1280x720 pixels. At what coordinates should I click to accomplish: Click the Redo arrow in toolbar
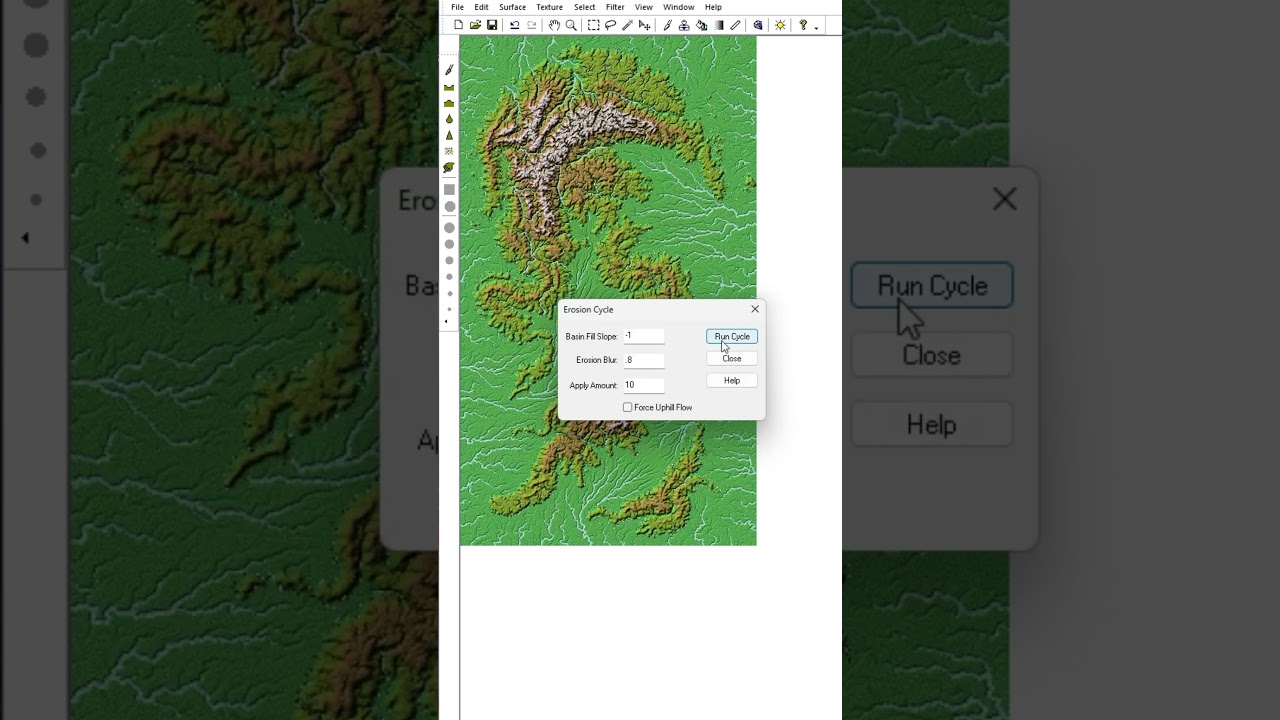[x=531, y=25]
